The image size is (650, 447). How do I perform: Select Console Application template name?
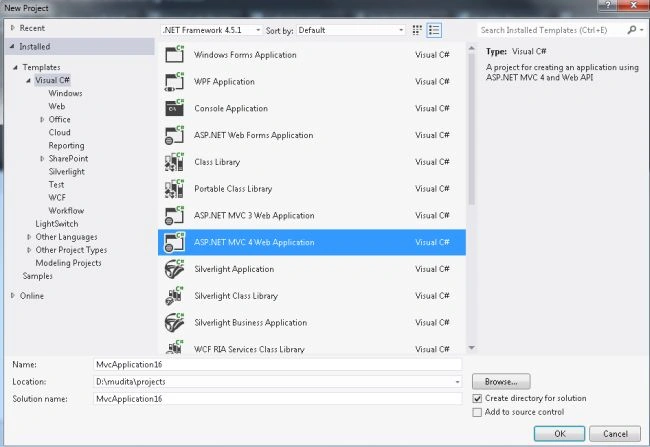(231, 108)
